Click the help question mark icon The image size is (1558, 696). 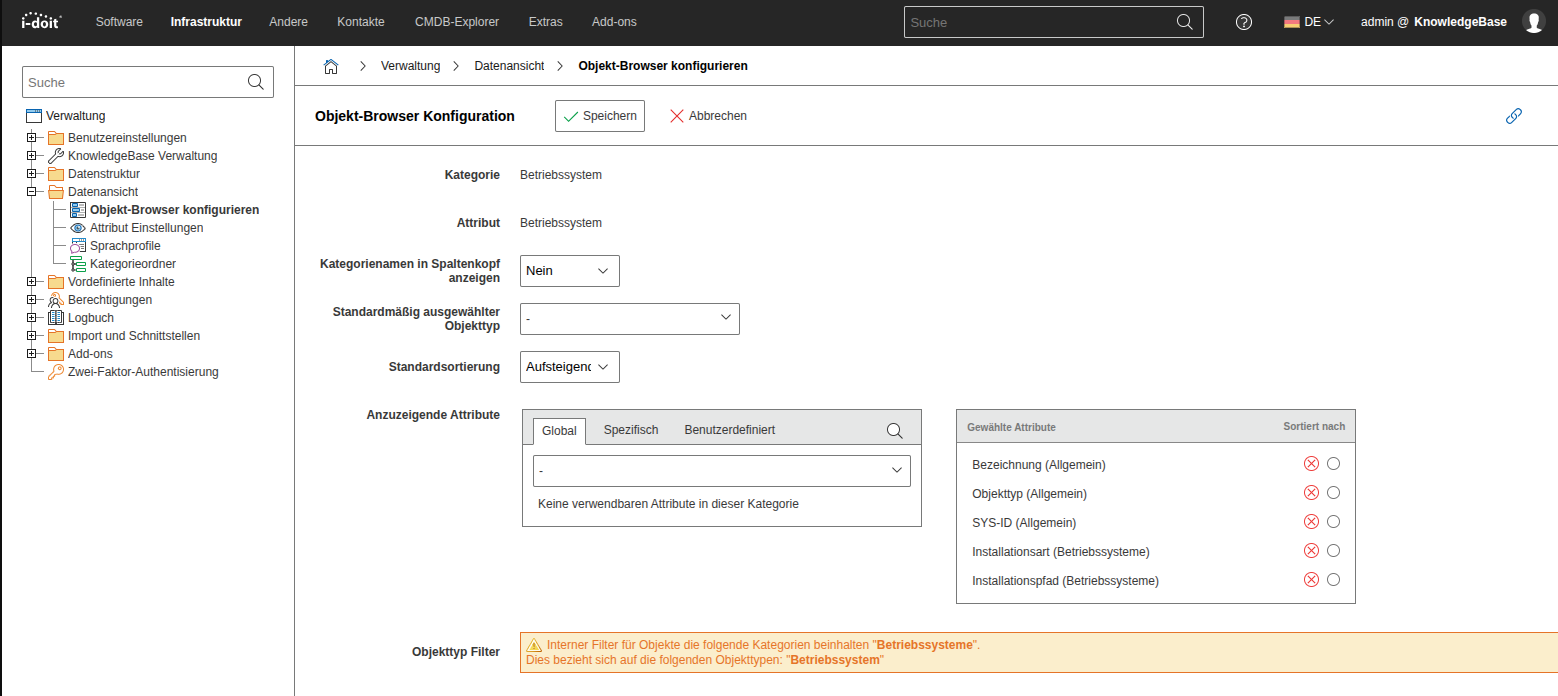(1244, 22)
